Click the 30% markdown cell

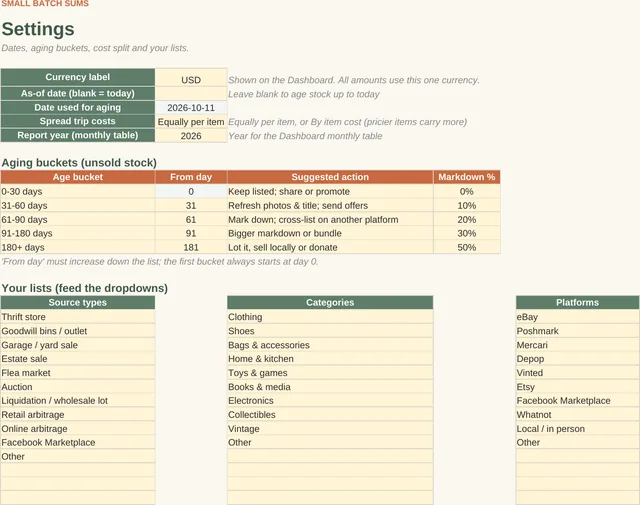click(467, 233)
